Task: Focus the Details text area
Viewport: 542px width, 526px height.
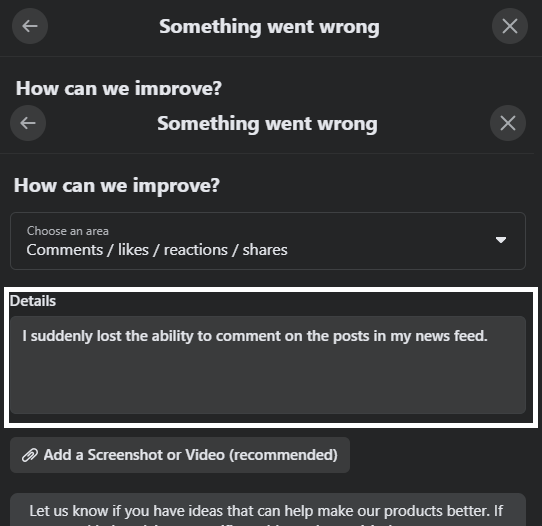Action: tap(268, 365)
